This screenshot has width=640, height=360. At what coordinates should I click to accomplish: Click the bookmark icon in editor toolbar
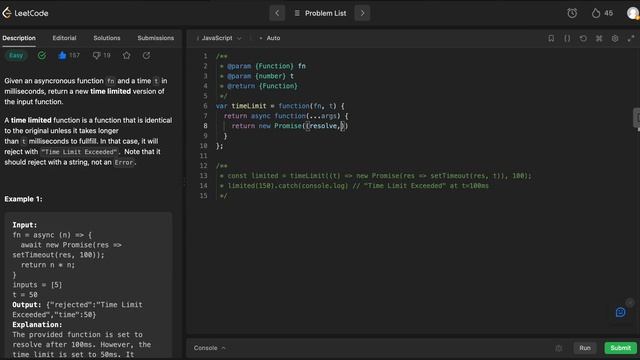pos(551,38)
